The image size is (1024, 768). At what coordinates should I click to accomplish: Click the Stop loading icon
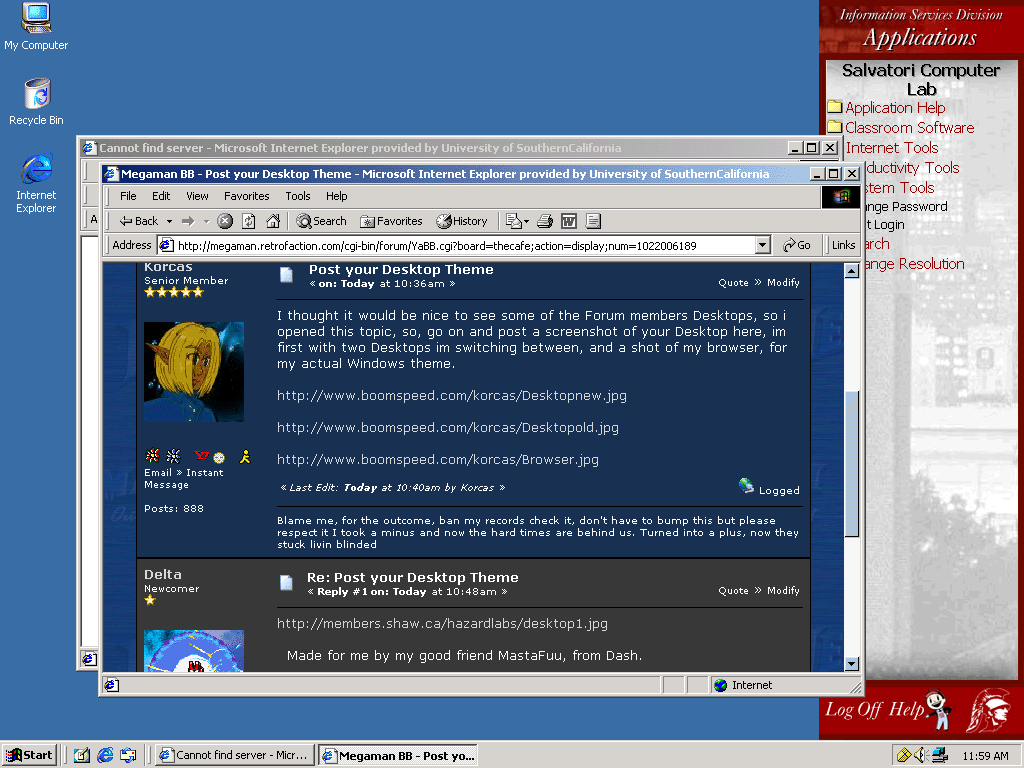(x=224, y=221)
